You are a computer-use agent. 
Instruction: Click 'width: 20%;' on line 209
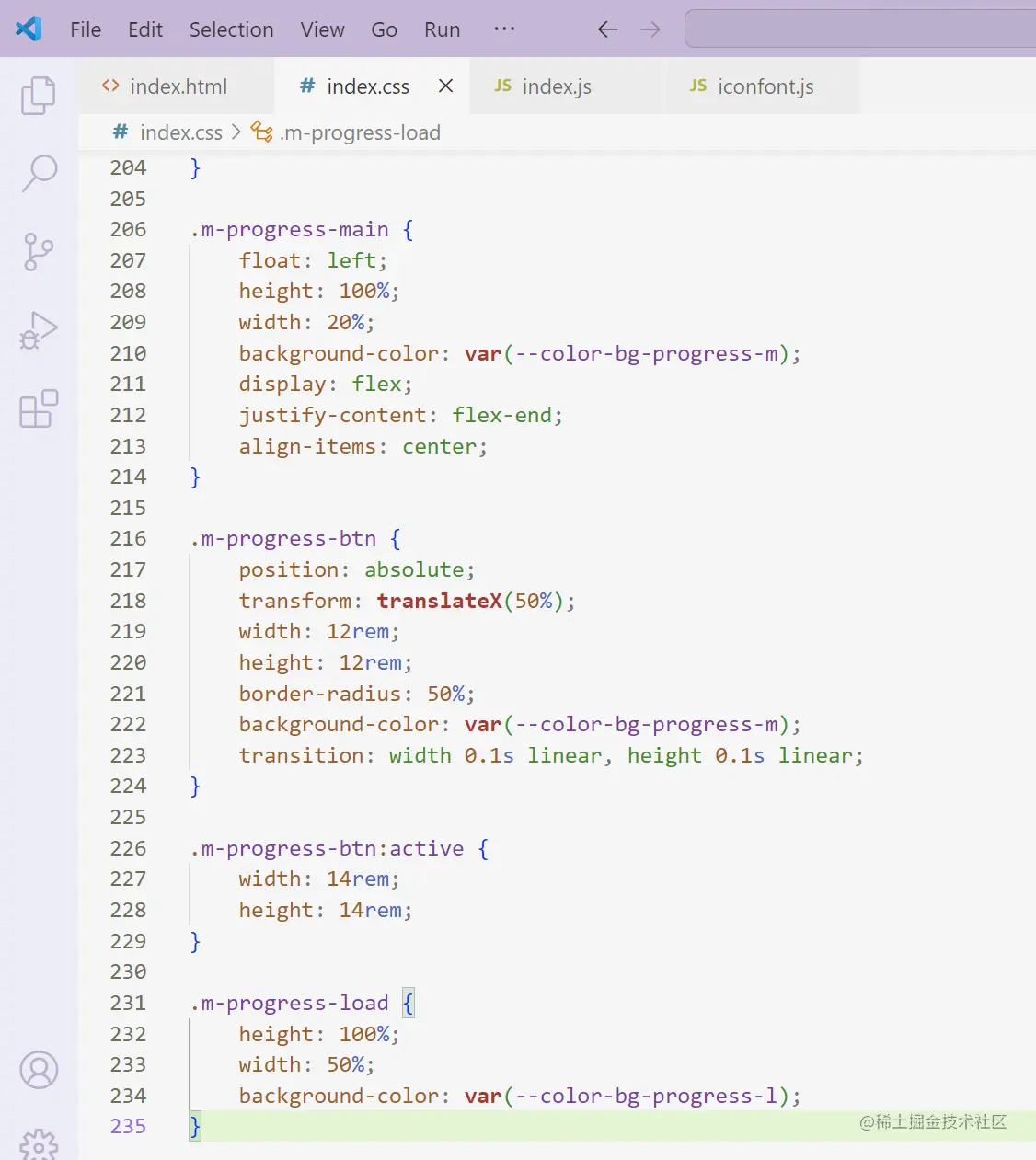[306, 322]
